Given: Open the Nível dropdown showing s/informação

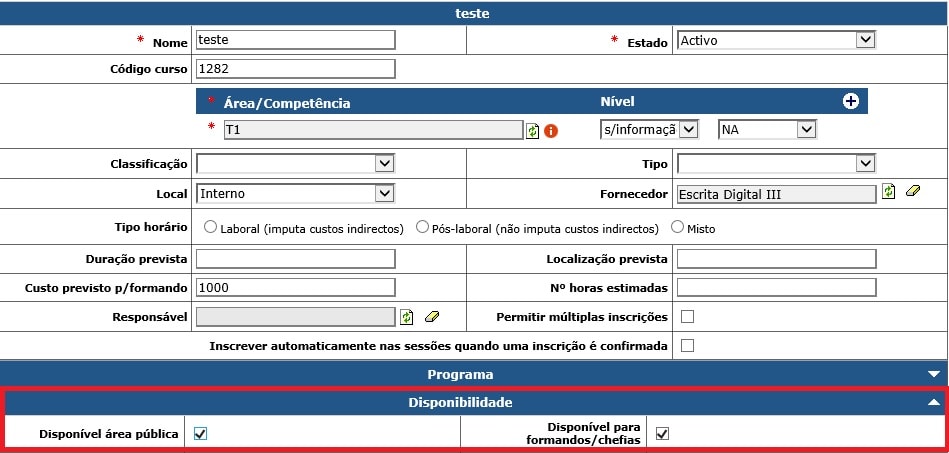Looking at the screenshot, I should tap(649, 130).
